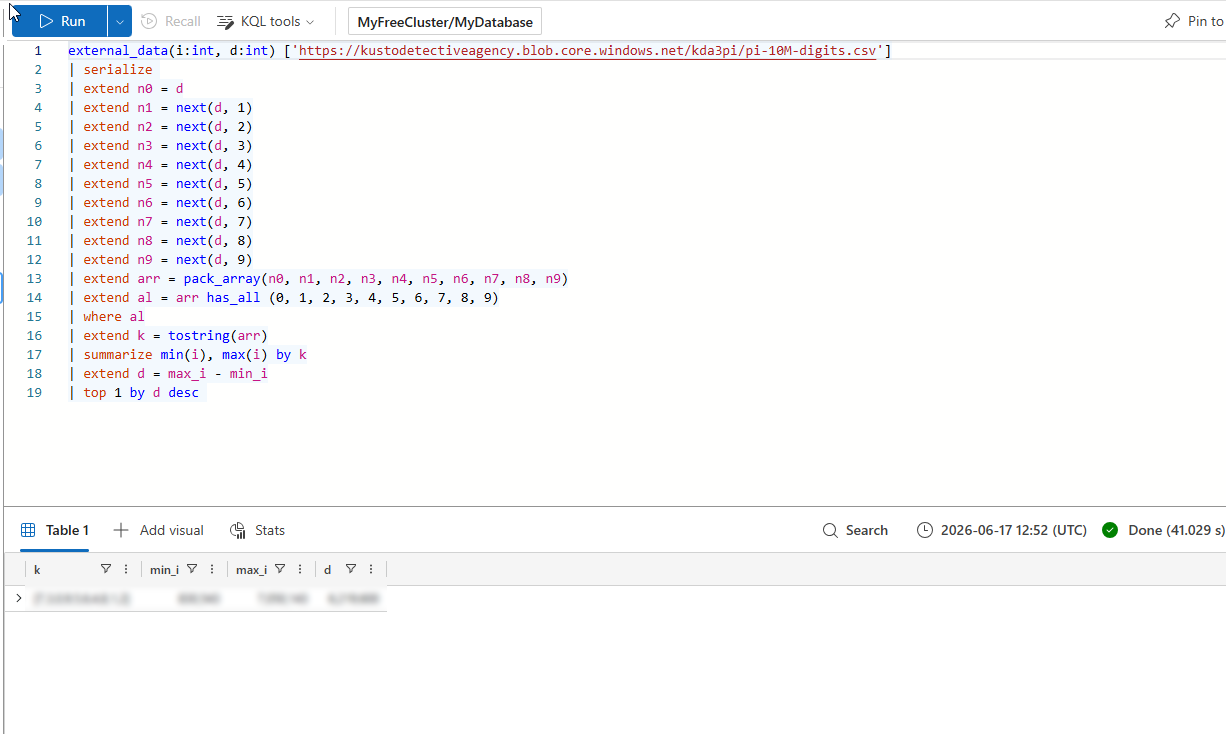Click the Recall clock icon
The image size is (1226, 734).
(x=149, y=21)
